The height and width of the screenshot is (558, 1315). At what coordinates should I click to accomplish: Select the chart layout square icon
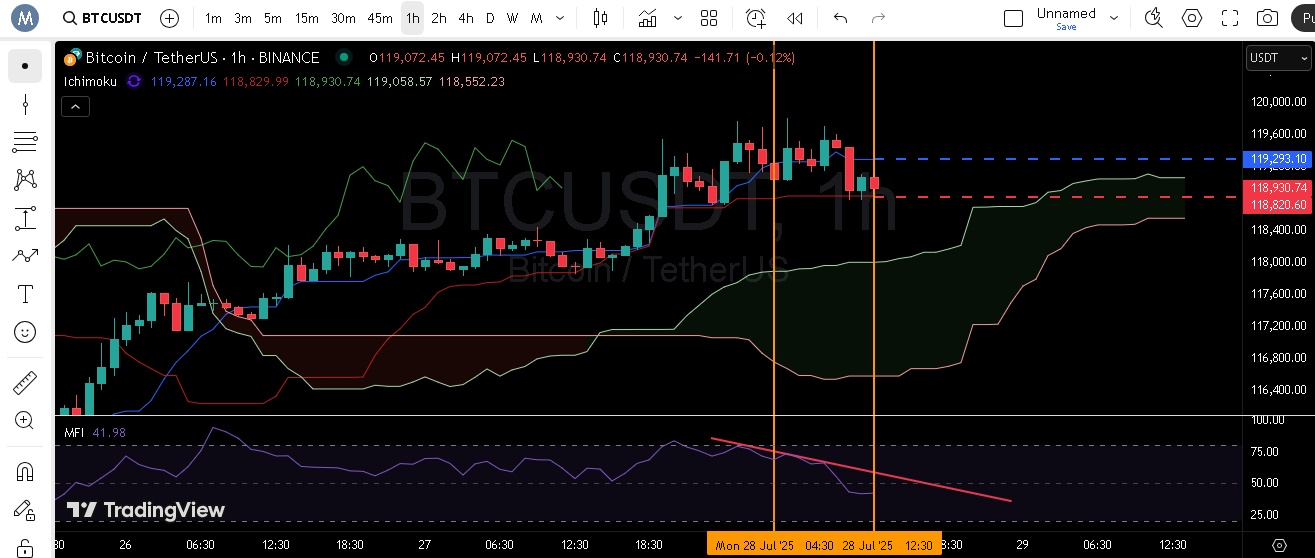click(x=1013, y=18)
